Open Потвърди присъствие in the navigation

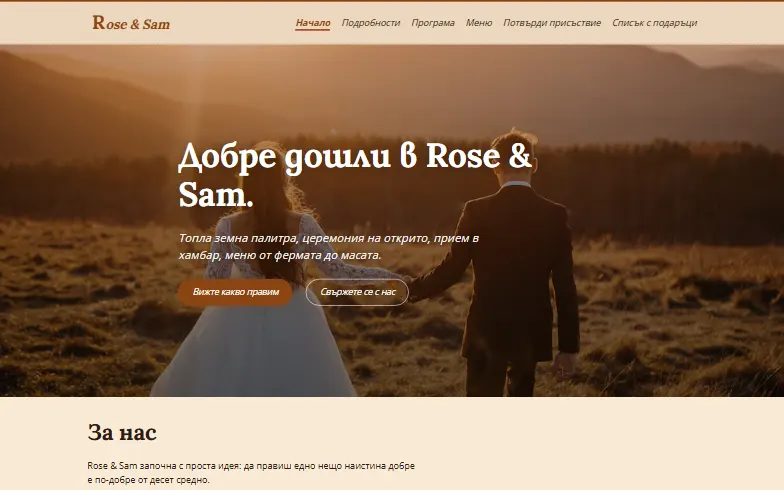pyautogui.click(x=552, y=23)
